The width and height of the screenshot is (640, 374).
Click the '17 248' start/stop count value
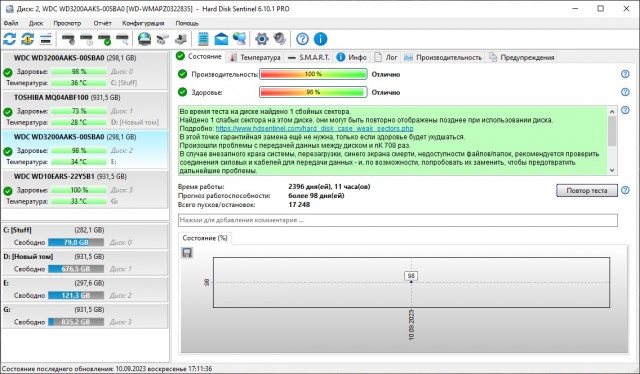point(299,205)
